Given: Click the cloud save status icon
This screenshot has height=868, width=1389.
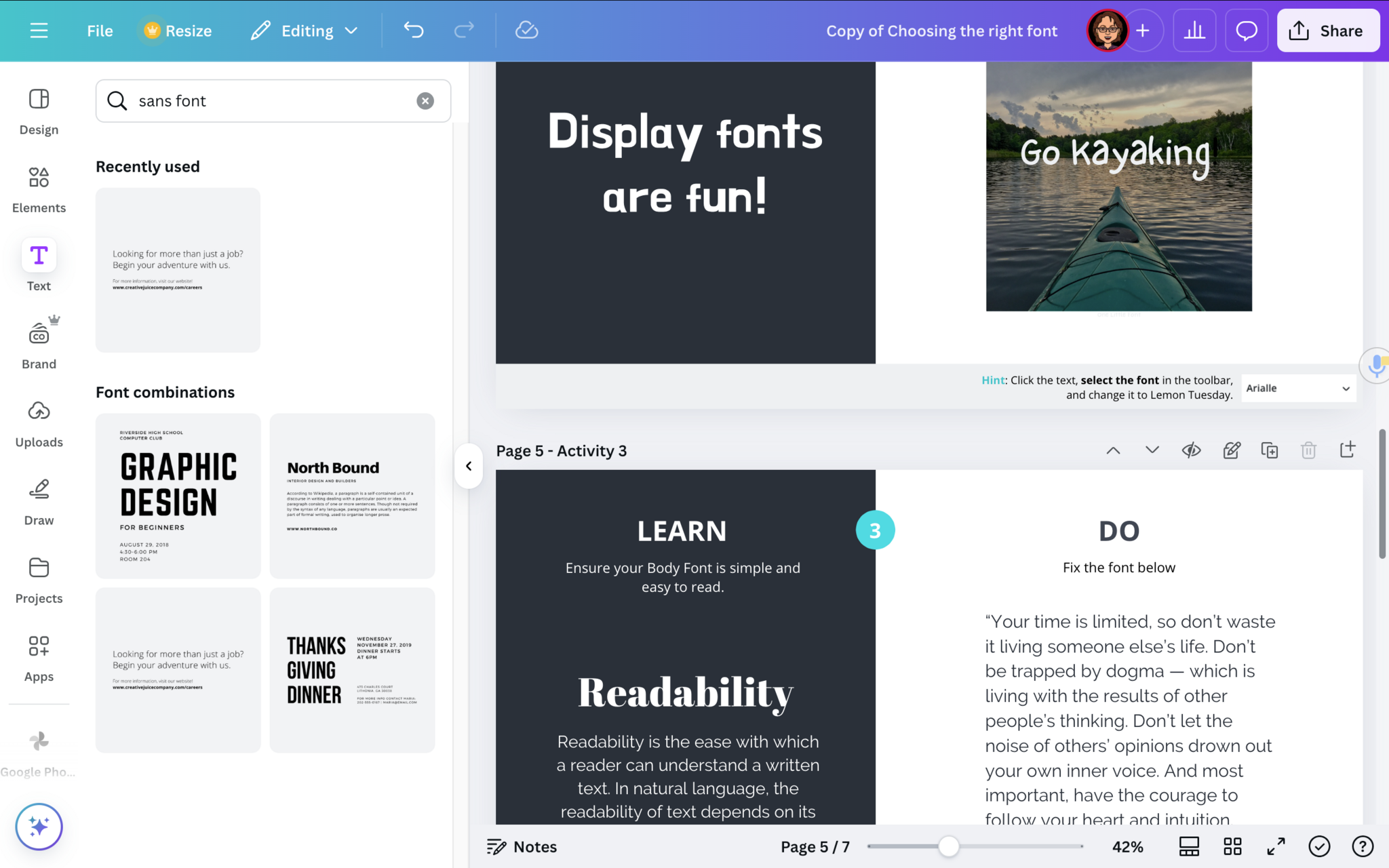Looking at the screenshot, I should tap(526, 31).
